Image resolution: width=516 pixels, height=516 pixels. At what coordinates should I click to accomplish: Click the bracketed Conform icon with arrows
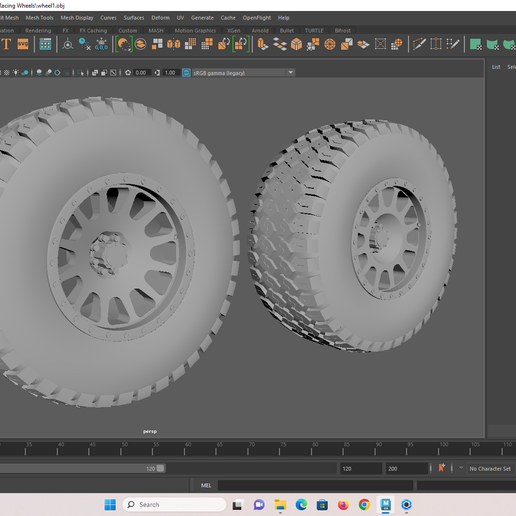(x=241, y=44)
